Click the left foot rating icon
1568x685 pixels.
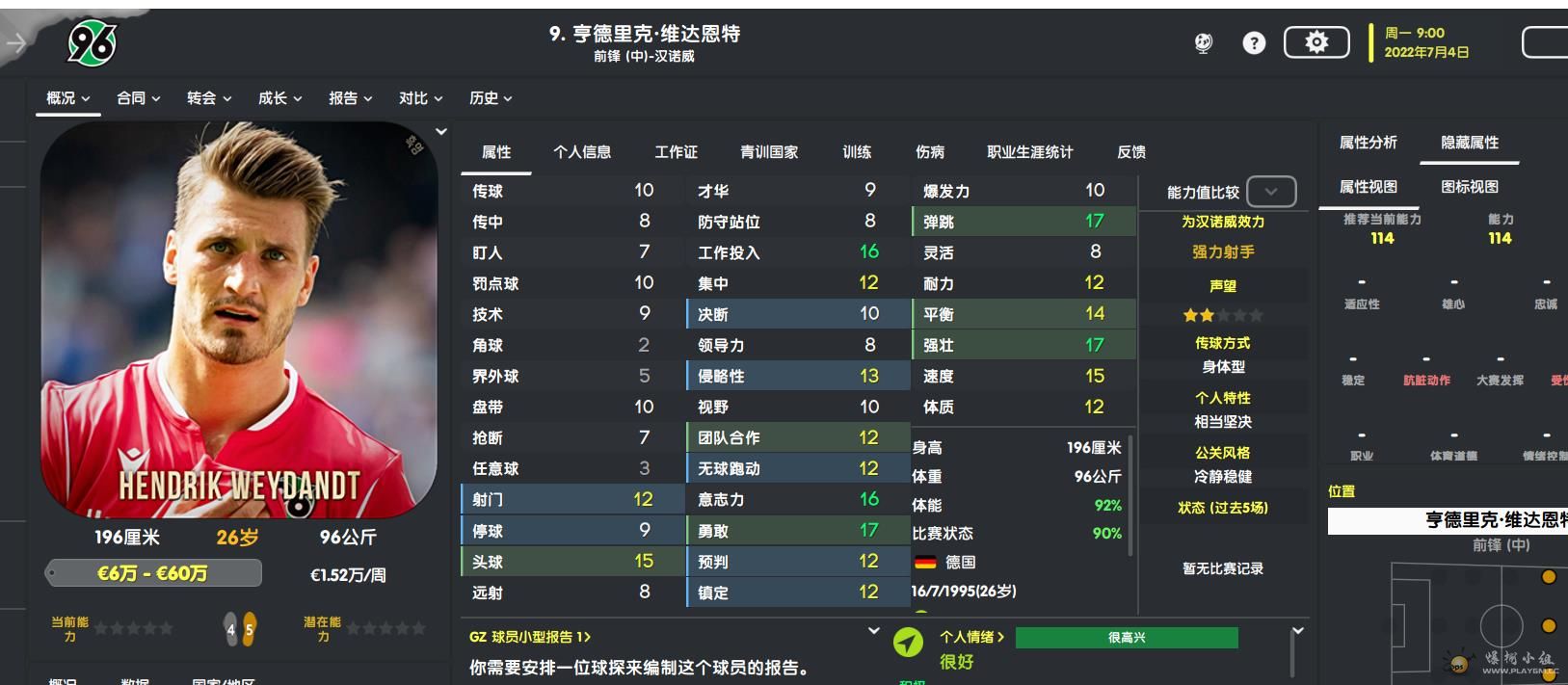(x=230, y=629)
